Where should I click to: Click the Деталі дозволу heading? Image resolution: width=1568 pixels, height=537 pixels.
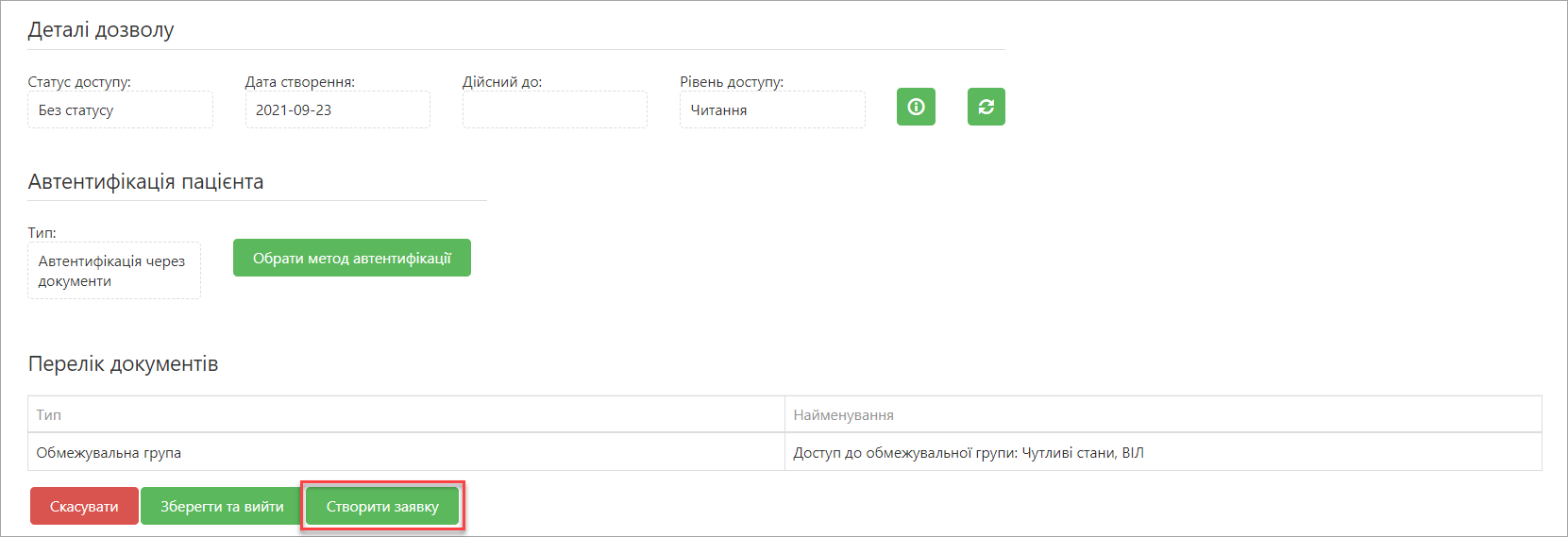click(x=101, y=29)
